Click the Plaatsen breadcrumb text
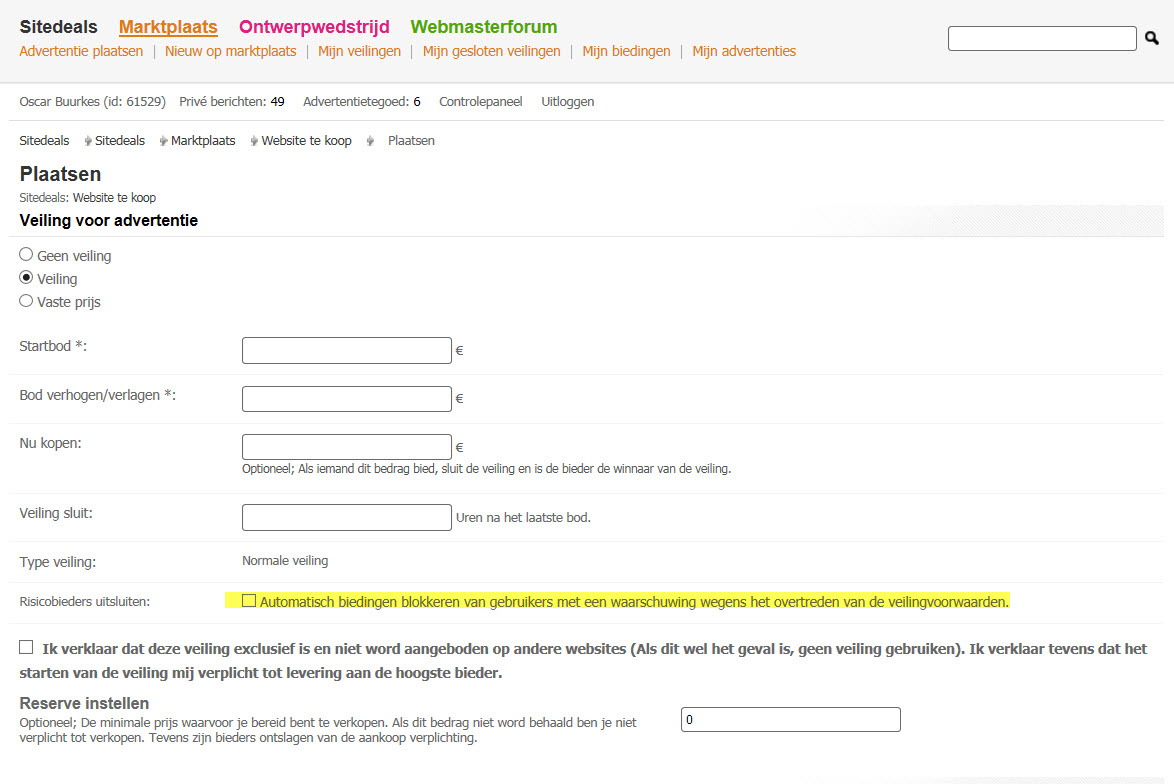Screen dimensions: 1174x784 click(411, 140)
